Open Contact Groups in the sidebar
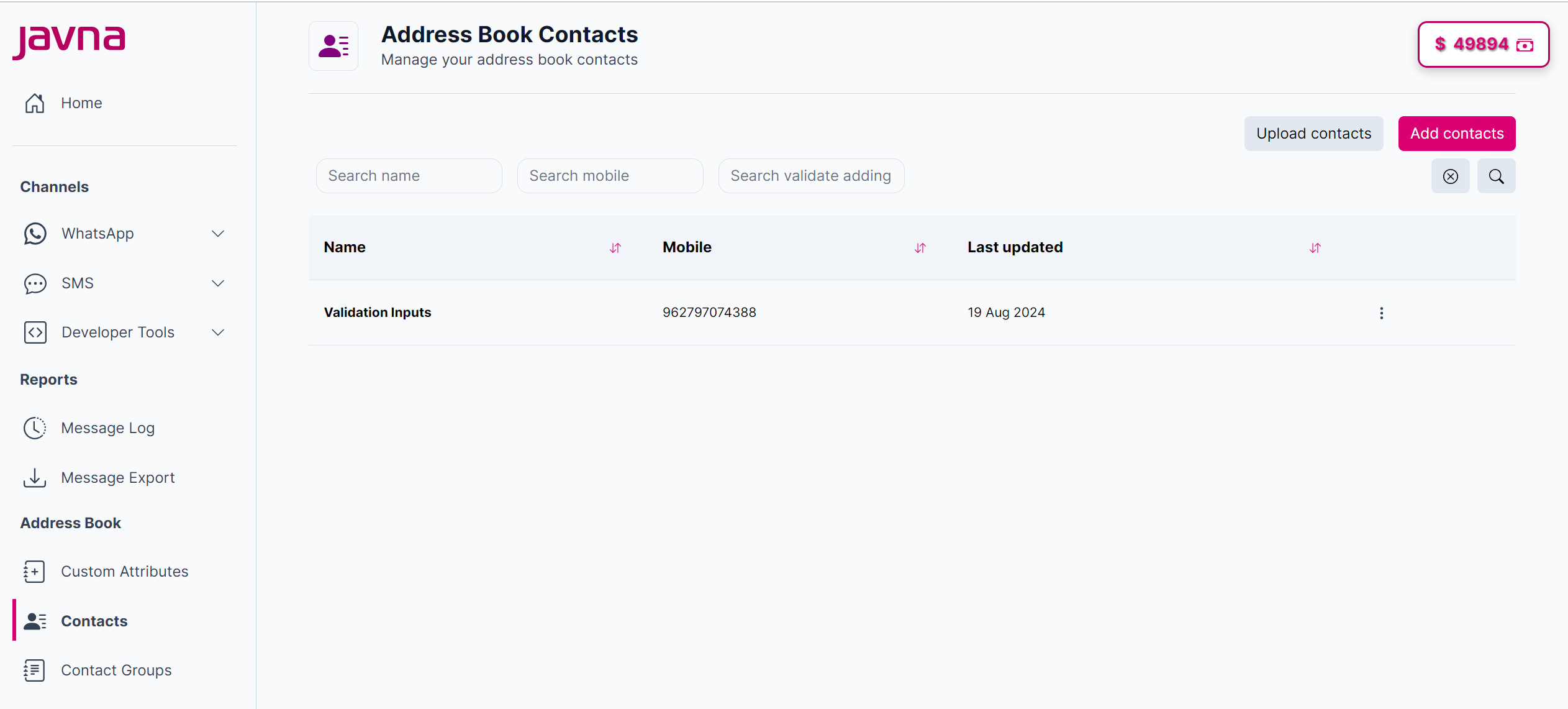This screenshot has width=1568, height=709. click(x=116, y=670)
